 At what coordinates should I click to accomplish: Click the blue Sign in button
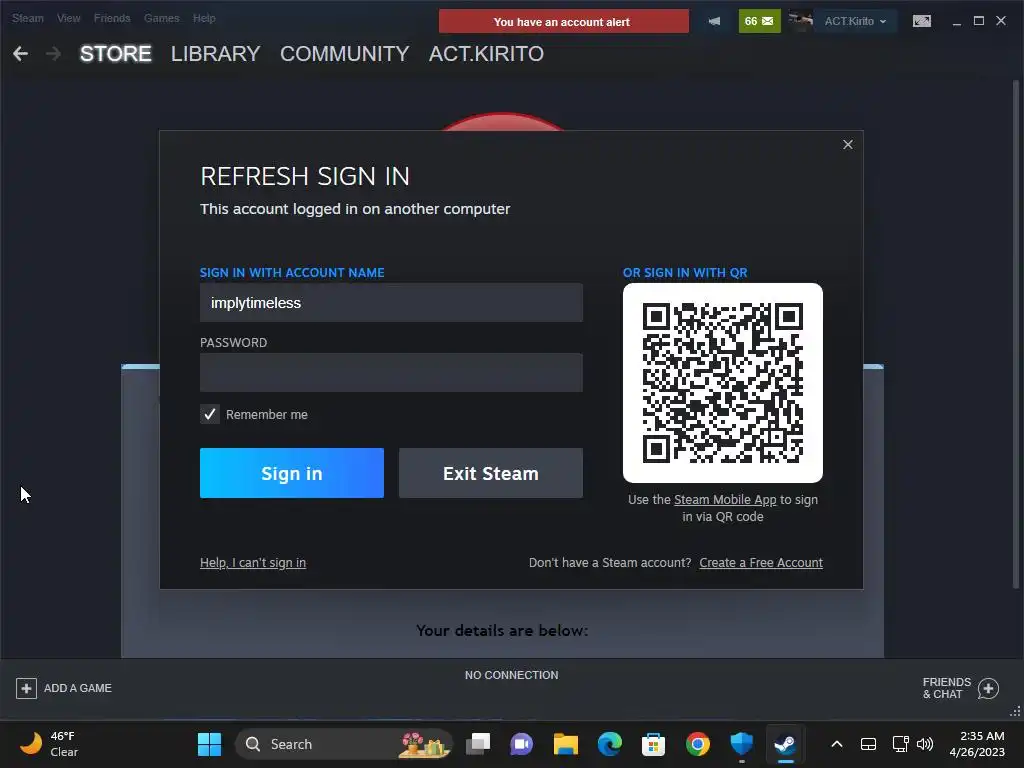pos(292,473)
